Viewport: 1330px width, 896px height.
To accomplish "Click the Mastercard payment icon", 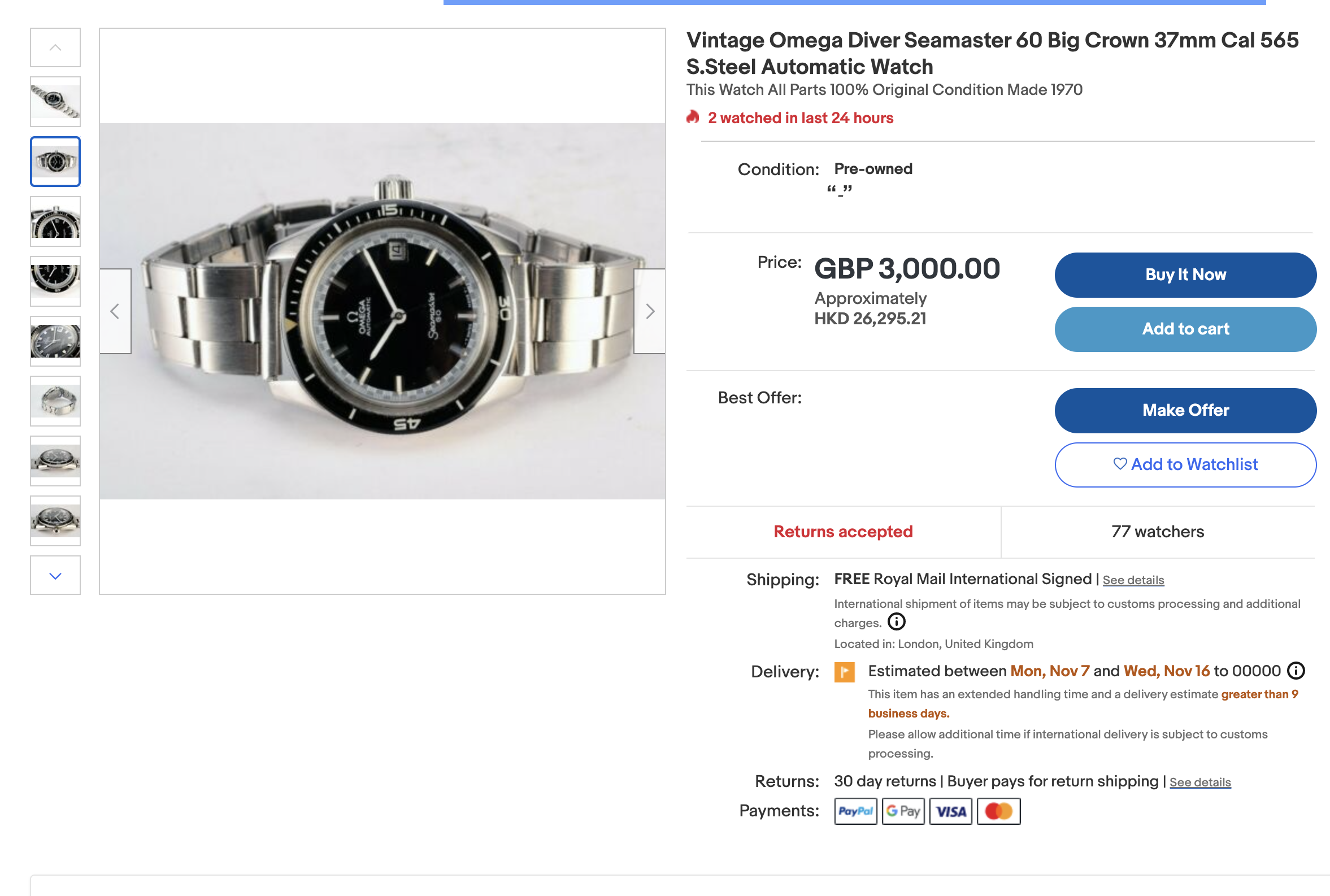I will [998, 811].
